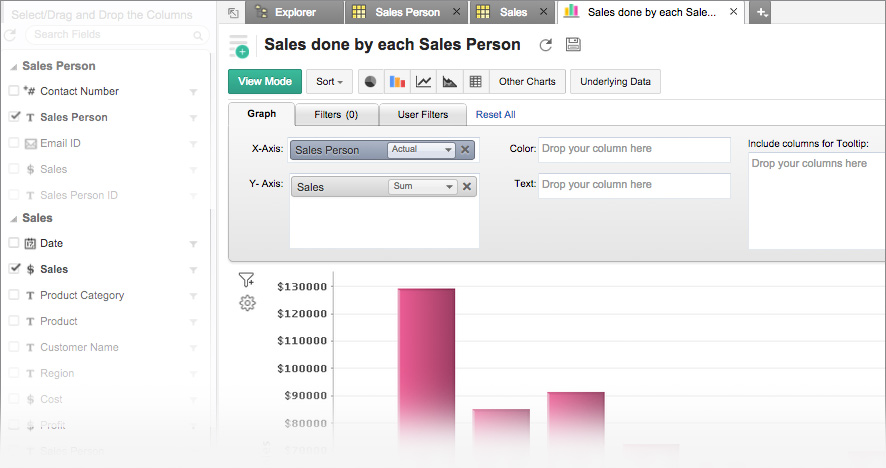Screen dimensions: 886x468
Task: Open the User Filters tab
Action: click(422, 115)
